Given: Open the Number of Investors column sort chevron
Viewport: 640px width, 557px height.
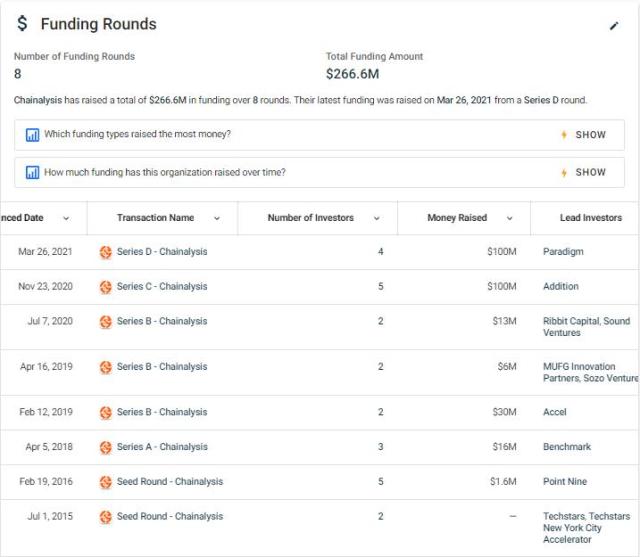Looking at the screenshot, I should point(376,218).
